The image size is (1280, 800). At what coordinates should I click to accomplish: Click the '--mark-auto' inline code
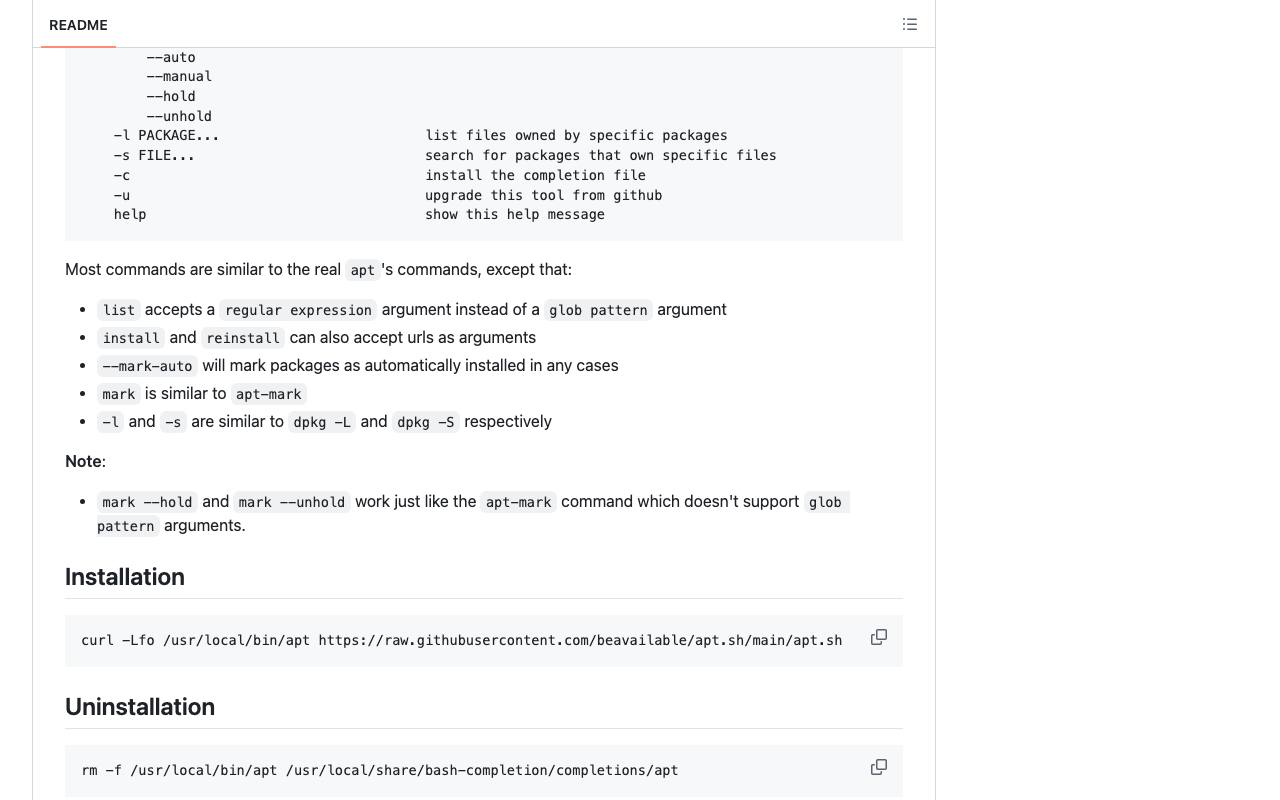click(x=147, y=366)
